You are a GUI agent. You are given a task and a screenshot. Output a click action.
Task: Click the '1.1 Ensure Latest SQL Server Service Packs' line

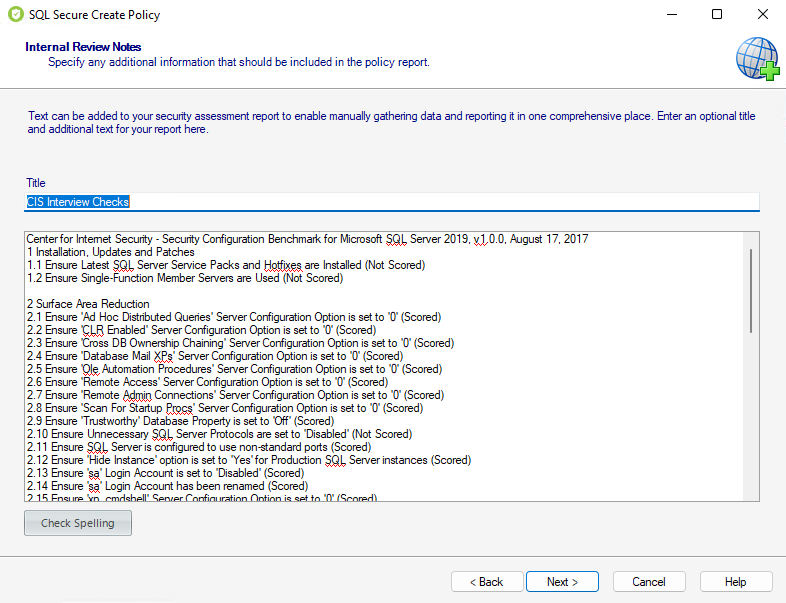(x=226, y=265)
